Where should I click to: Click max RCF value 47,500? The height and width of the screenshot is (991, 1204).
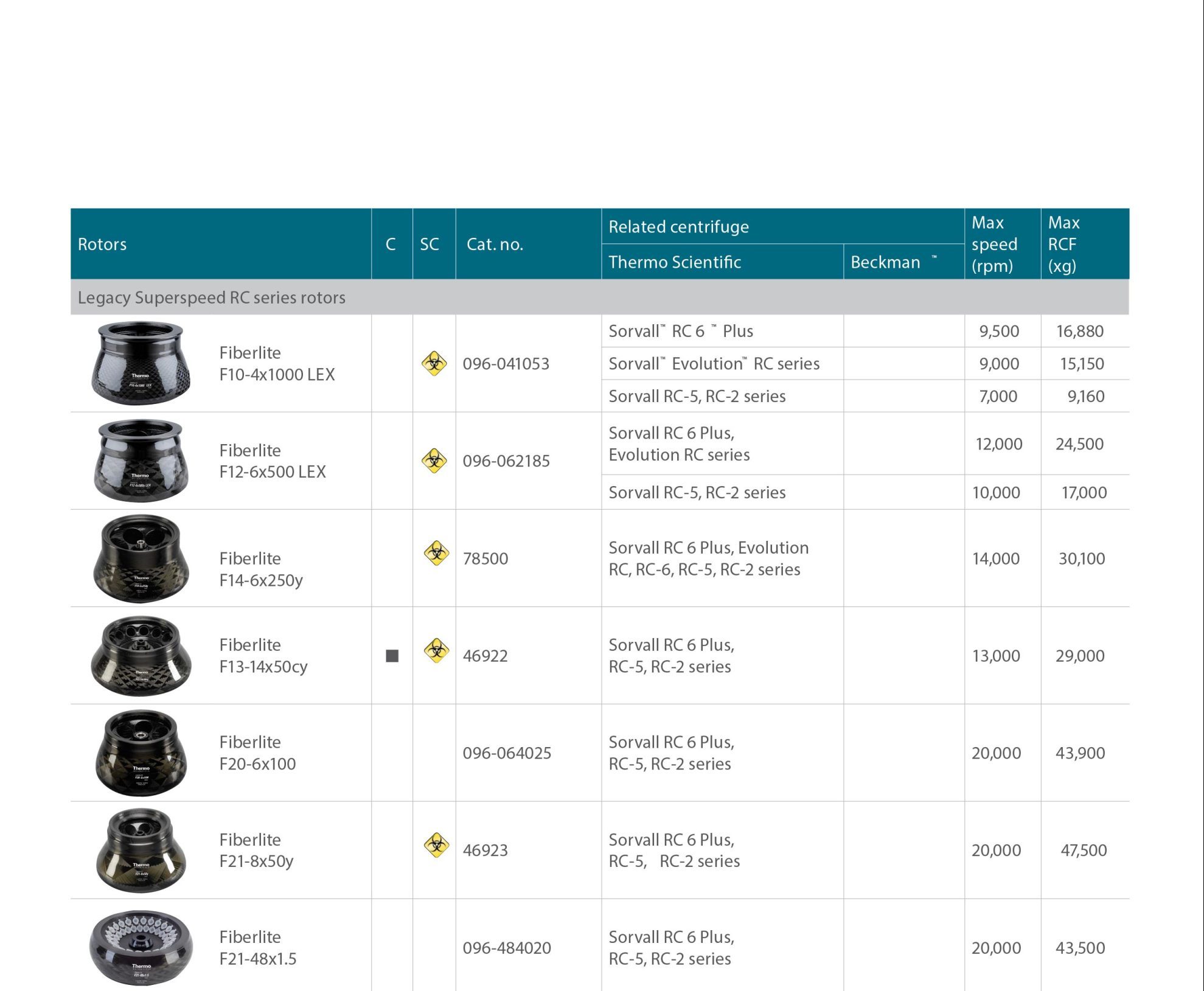point(1084,850)
